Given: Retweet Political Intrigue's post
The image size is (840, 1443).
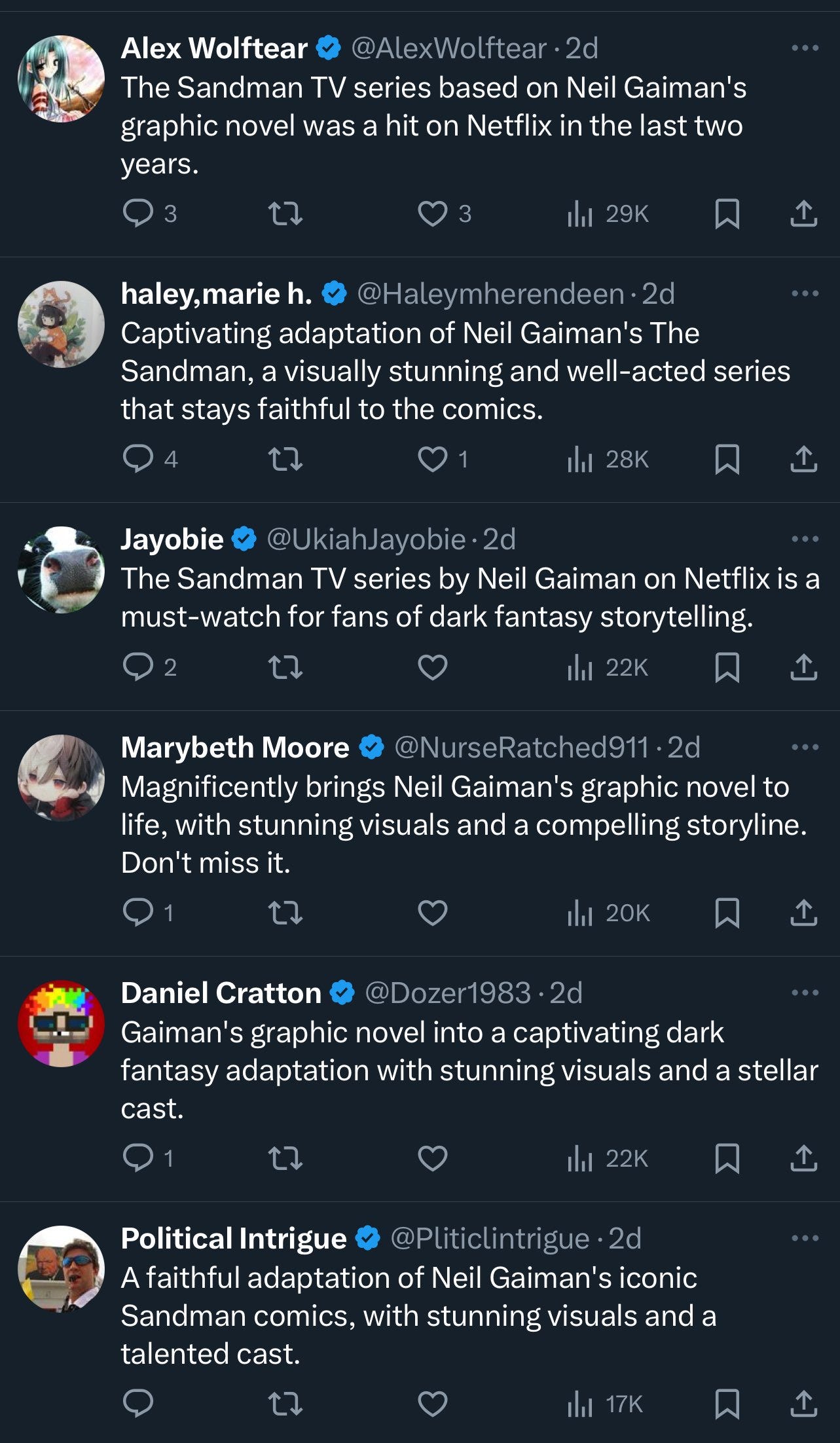Looking at the screenshot, I should (x=285, y=1404).
